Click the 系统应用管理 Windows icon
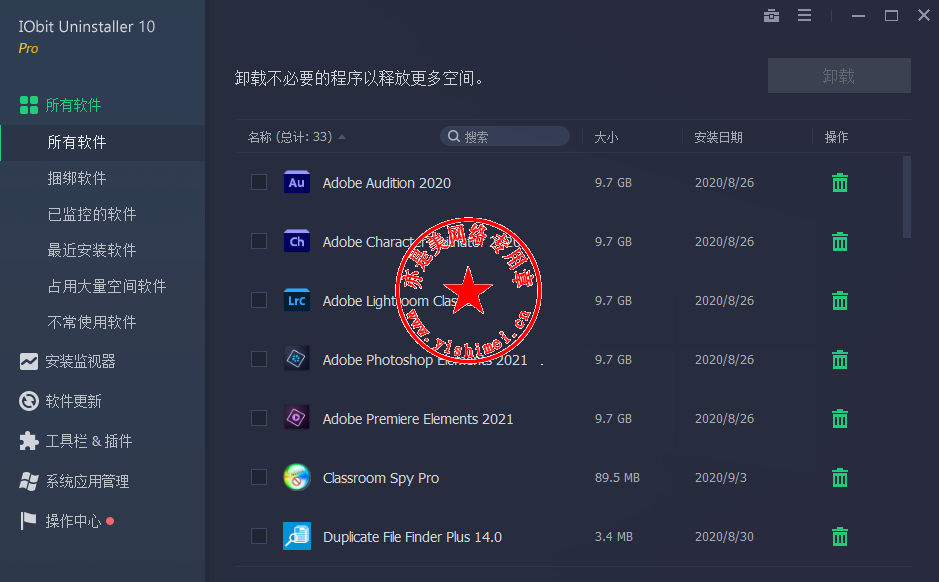 click(x=29, y=481)
